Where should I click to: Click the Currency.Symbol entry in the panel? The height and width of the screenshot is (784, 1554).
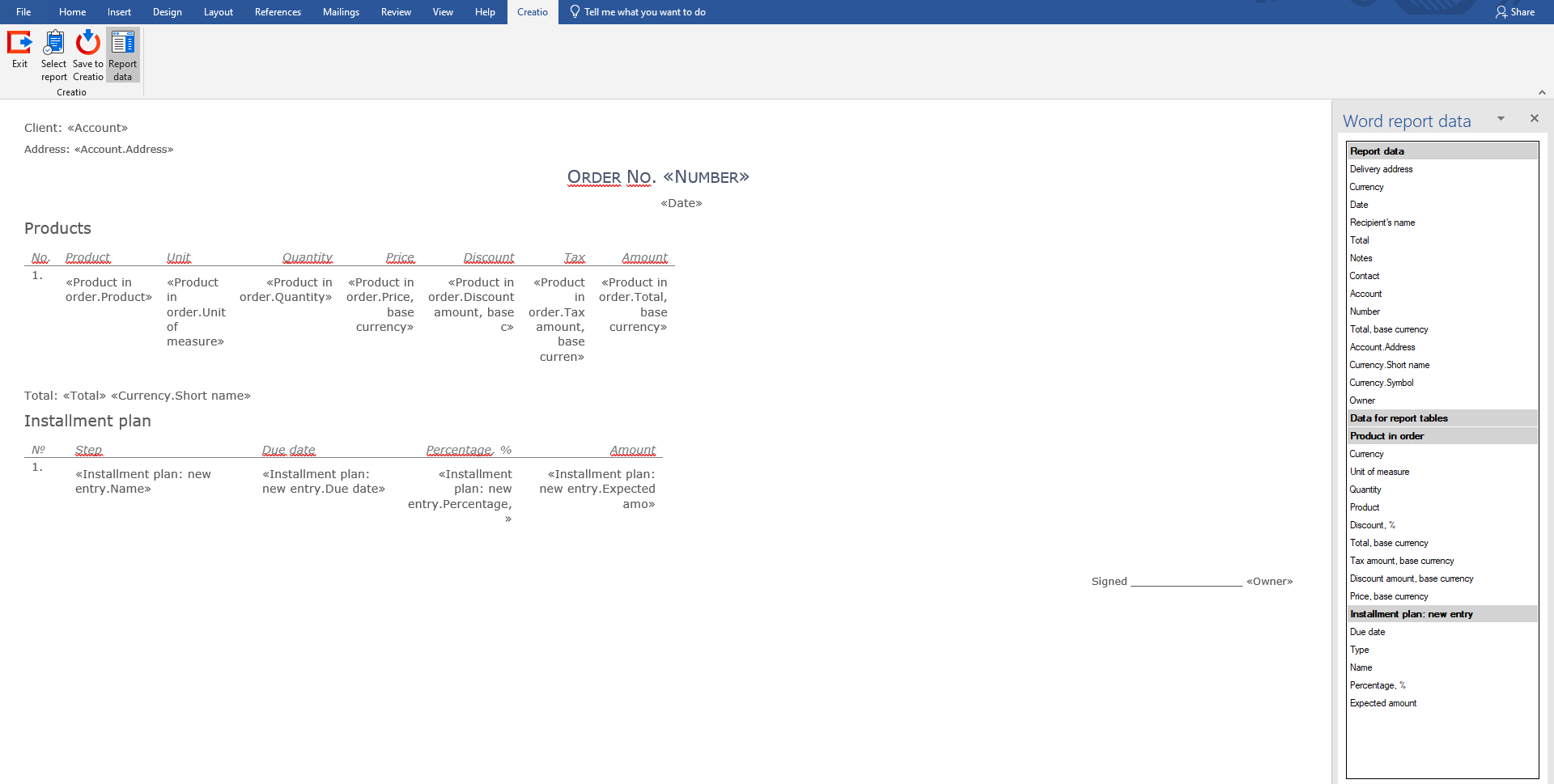[x=1381, y=382]
